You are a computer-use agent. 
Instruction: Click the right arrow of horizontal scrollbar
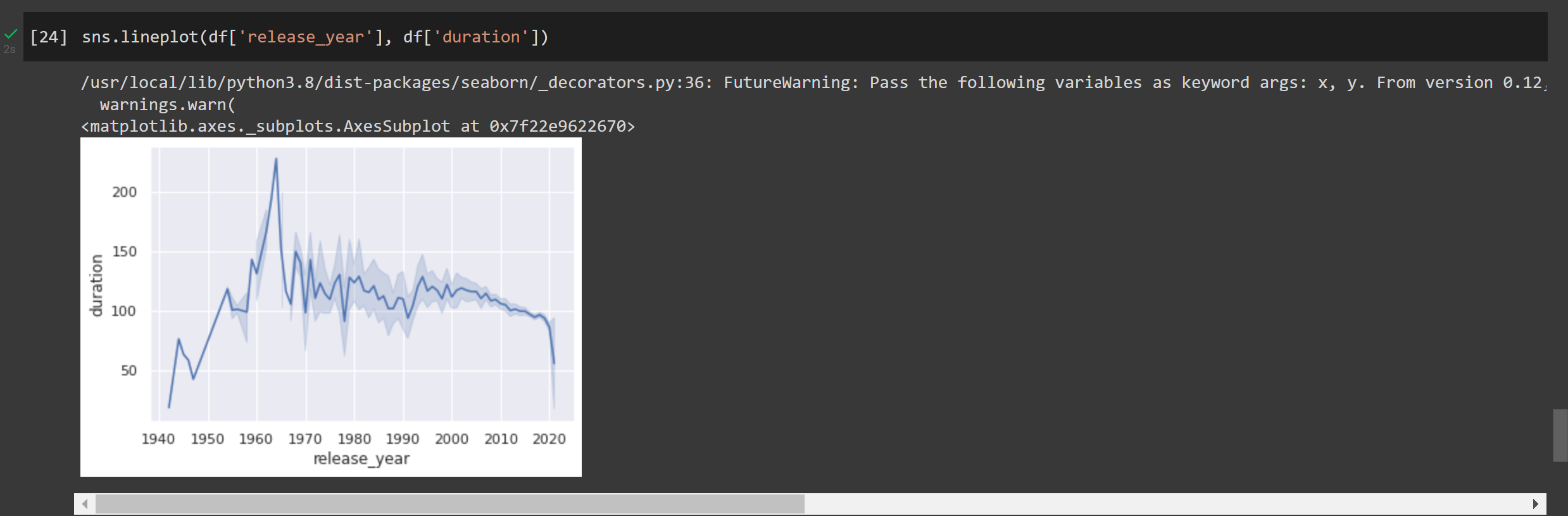coord(1535,504)
